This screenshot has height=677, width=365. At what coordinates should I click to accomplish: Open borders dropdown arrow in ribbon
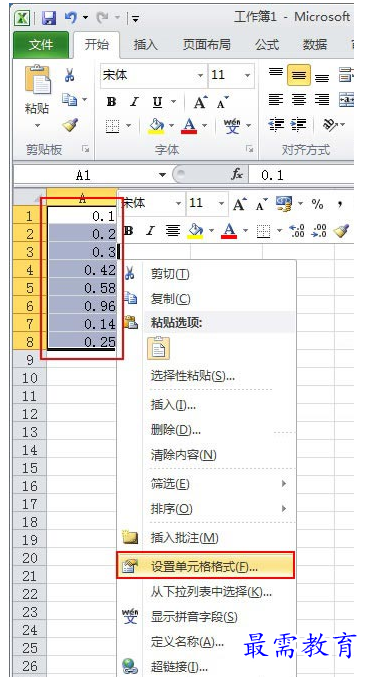[x=128, y=126]
